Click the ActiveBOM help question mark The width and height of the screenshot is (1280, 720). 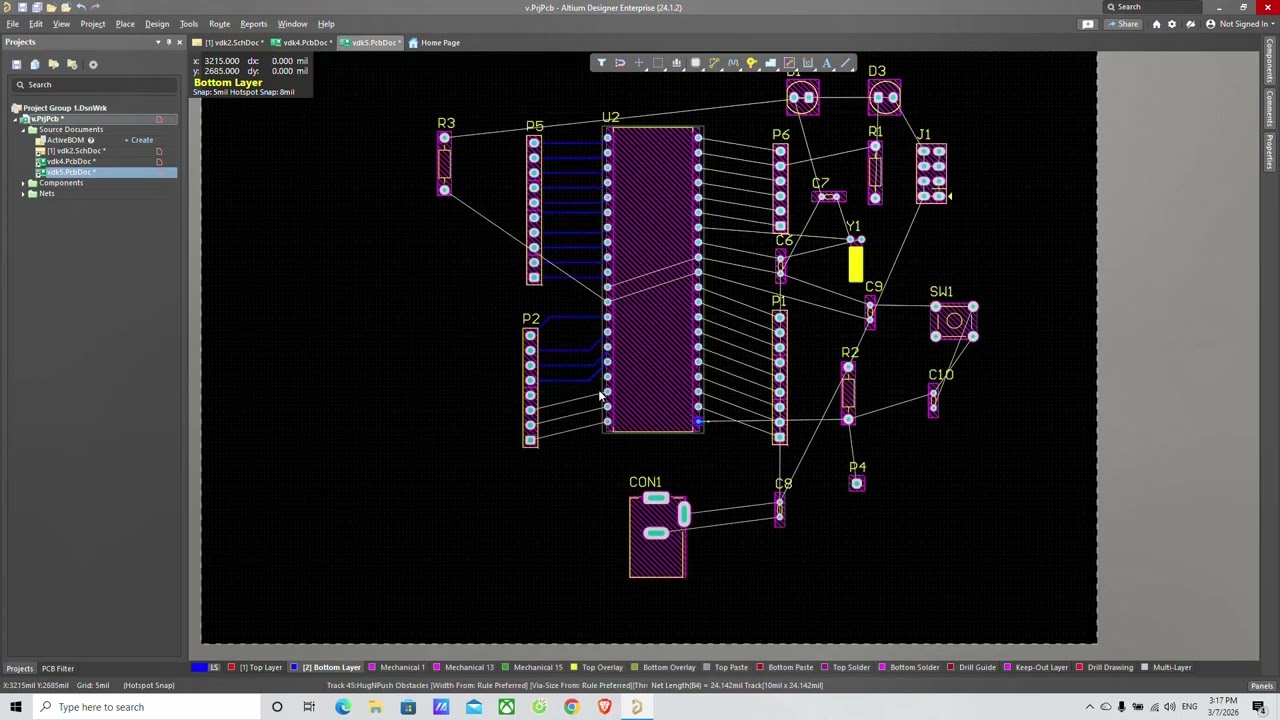point(90,140)
